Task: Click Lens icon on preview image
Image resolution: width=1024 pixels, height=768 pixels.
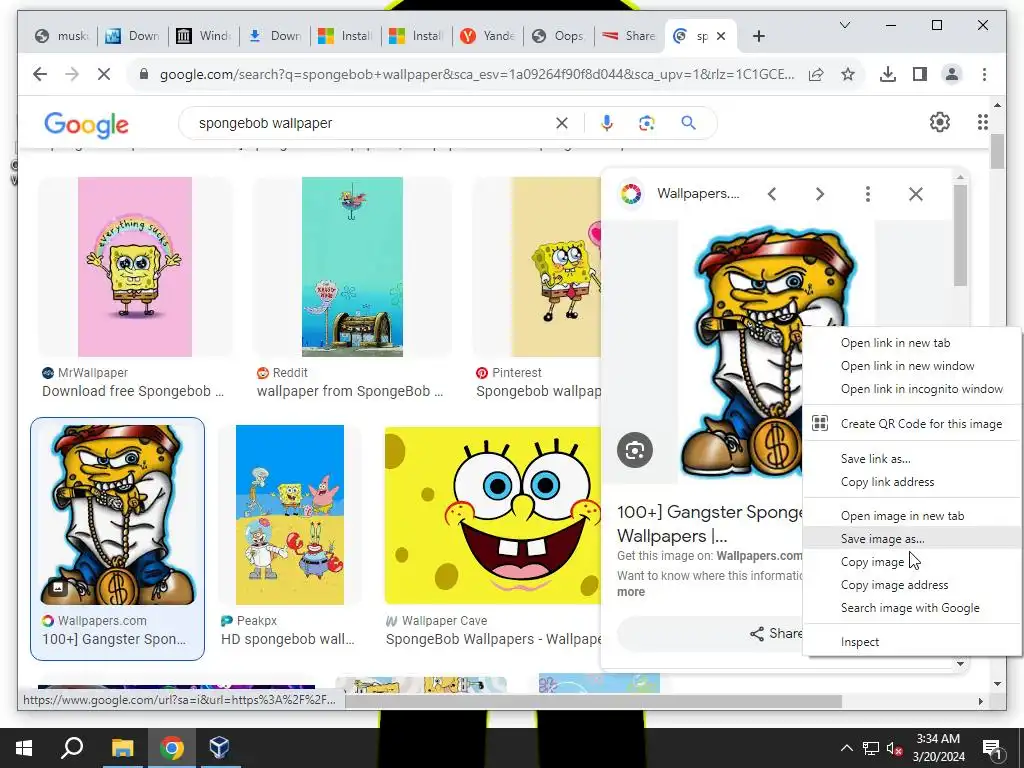Action: (635, 450)
